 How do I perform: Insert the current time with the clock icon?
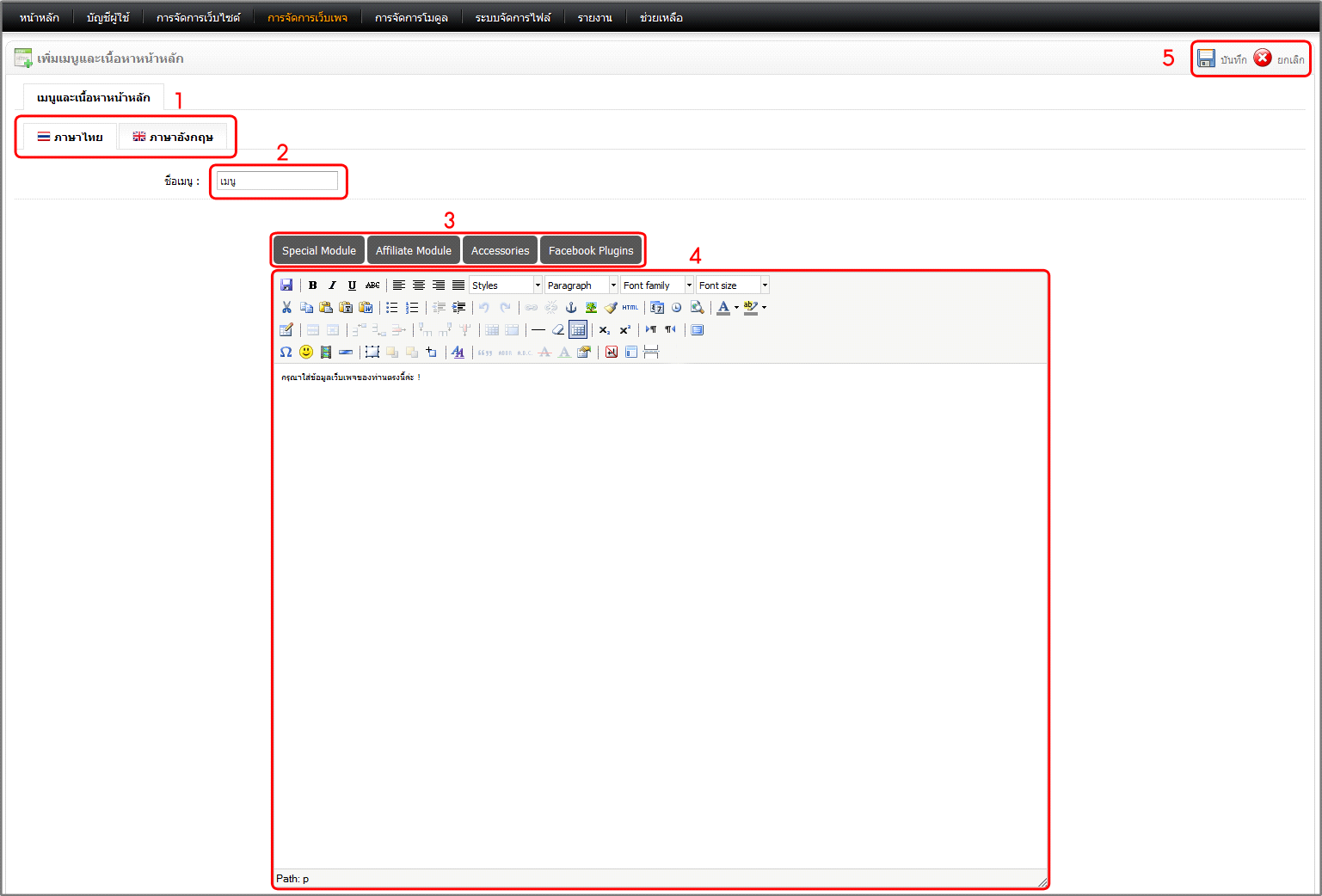(677, 307)
